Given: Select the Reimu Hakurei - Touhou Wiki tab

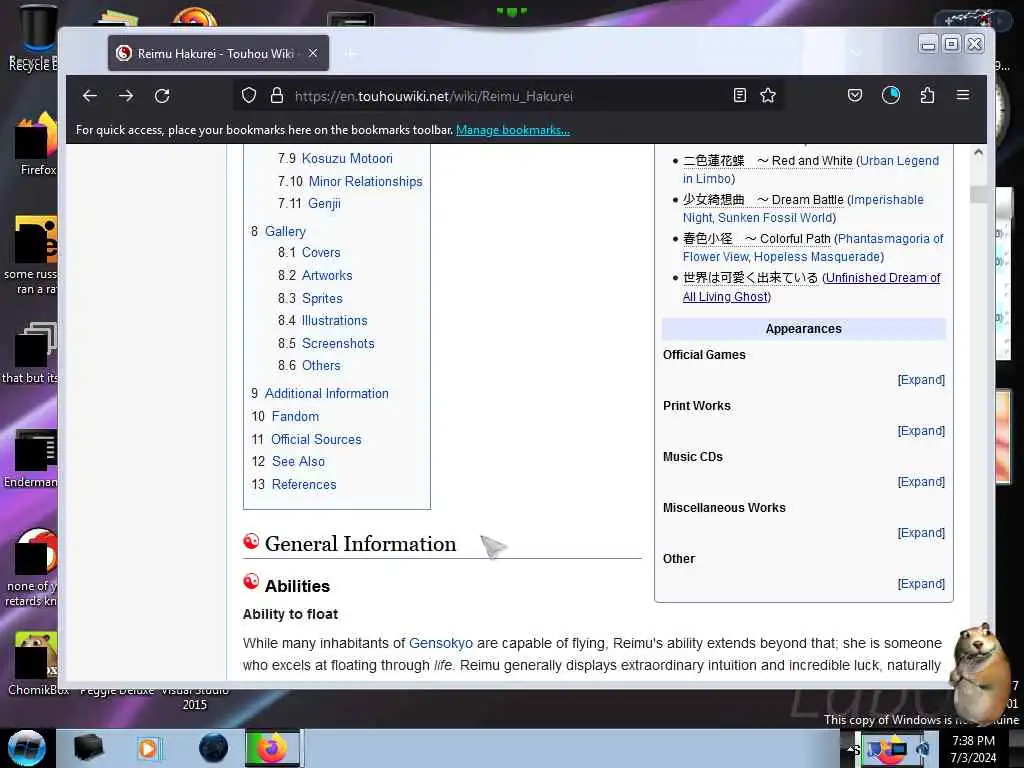Looking at the screenshot, I should point(218,53).
